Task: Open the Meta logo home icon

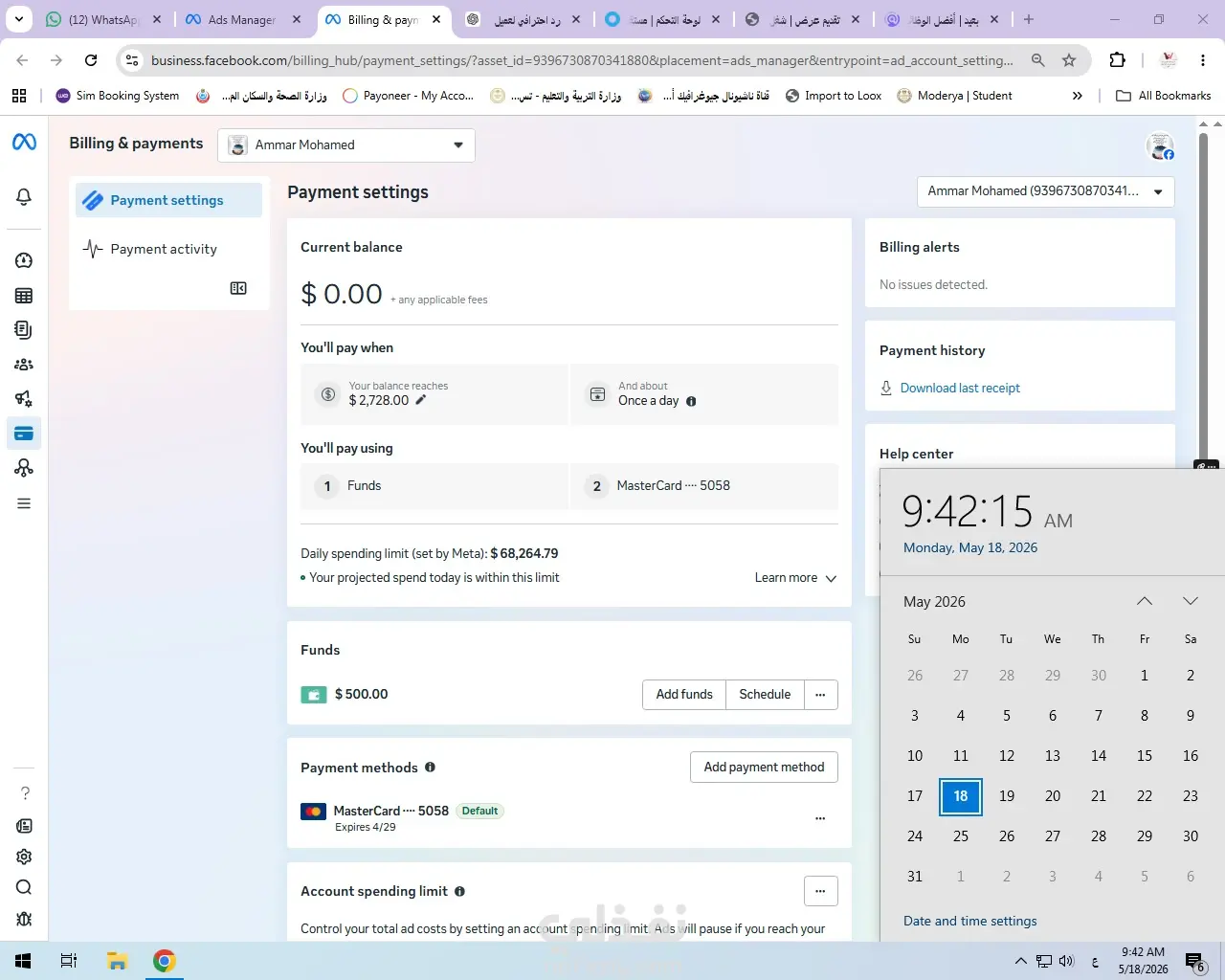Action: [x=24, y=143]
